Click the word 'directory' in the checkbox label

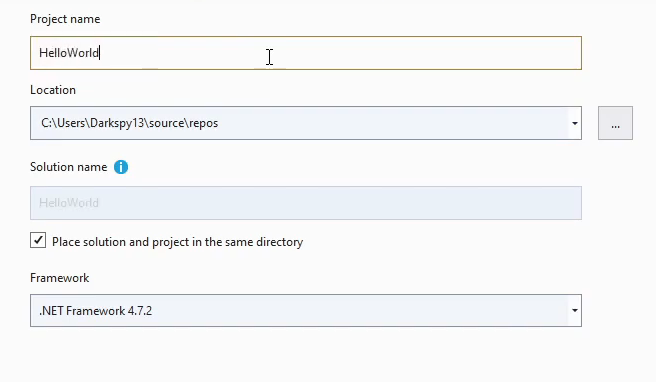pos(279,242)
